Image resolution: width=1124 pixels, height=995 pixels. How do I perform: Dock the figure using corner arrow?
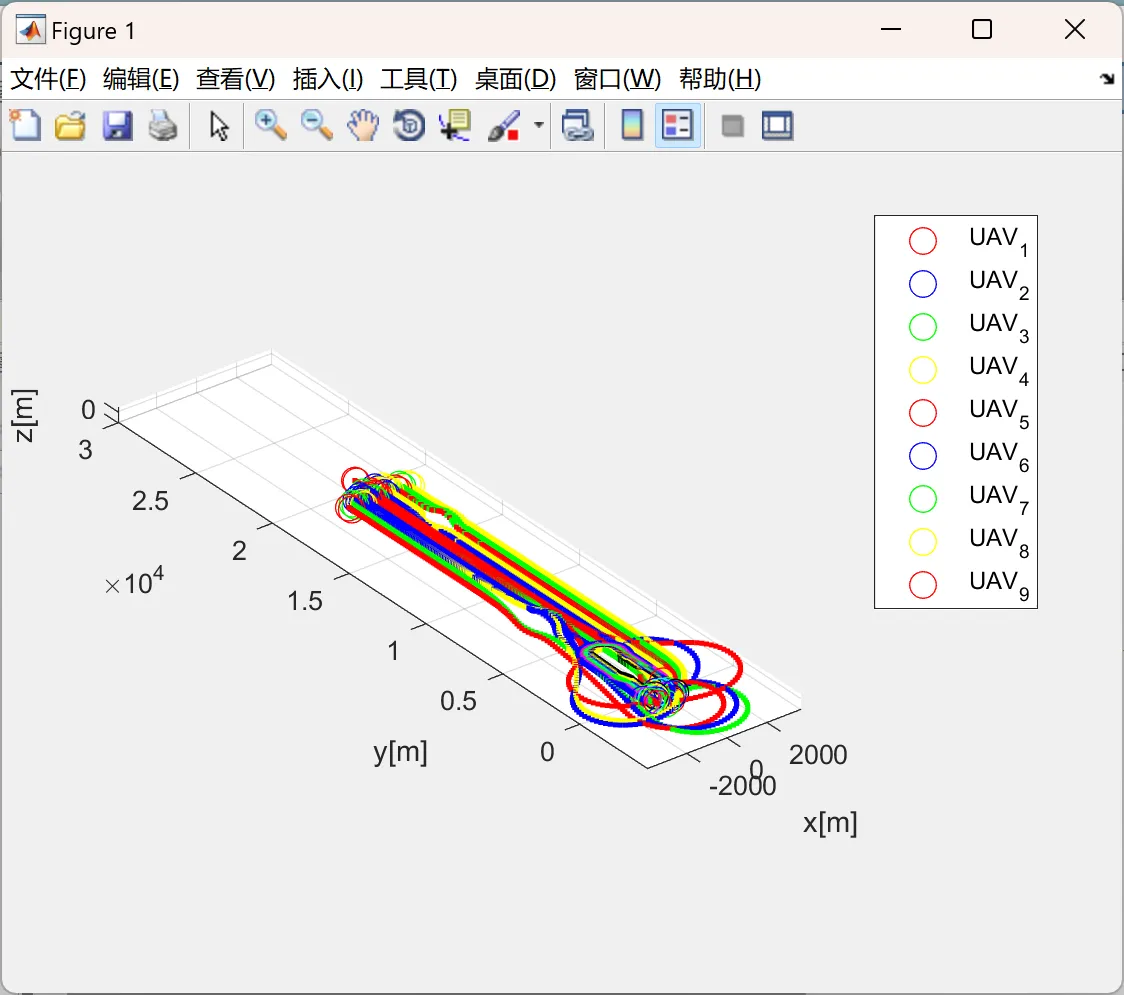[1108, 79]
